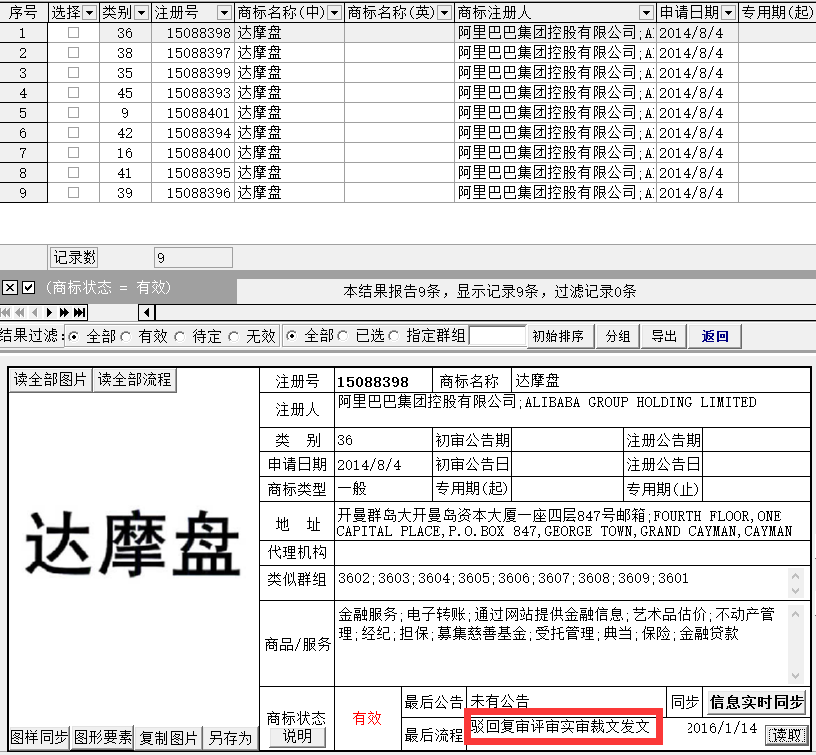
Task: Tick the checkbox for row 1 (15088398)
Action: point(73,32)
